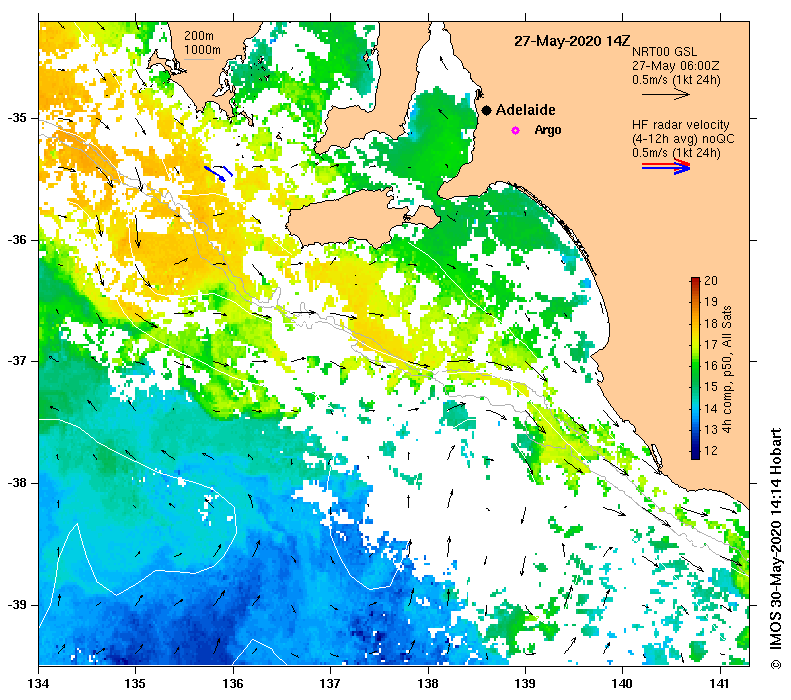Click the -35 latitude axis label
Viewport: 791px width, 700px height.
[16, 118]
